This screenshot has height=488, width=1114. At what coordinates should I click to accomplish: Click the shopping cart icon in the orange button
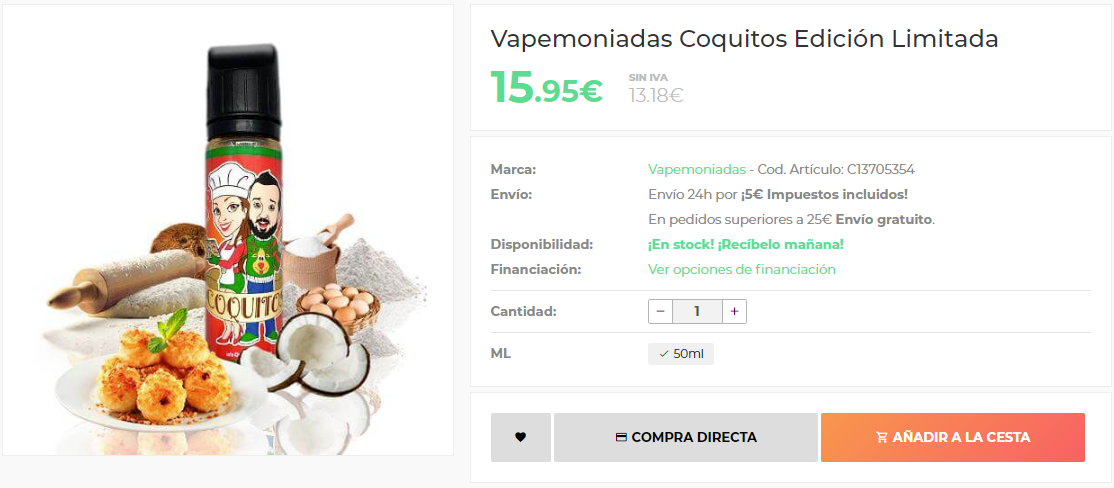tap(882, 438)
